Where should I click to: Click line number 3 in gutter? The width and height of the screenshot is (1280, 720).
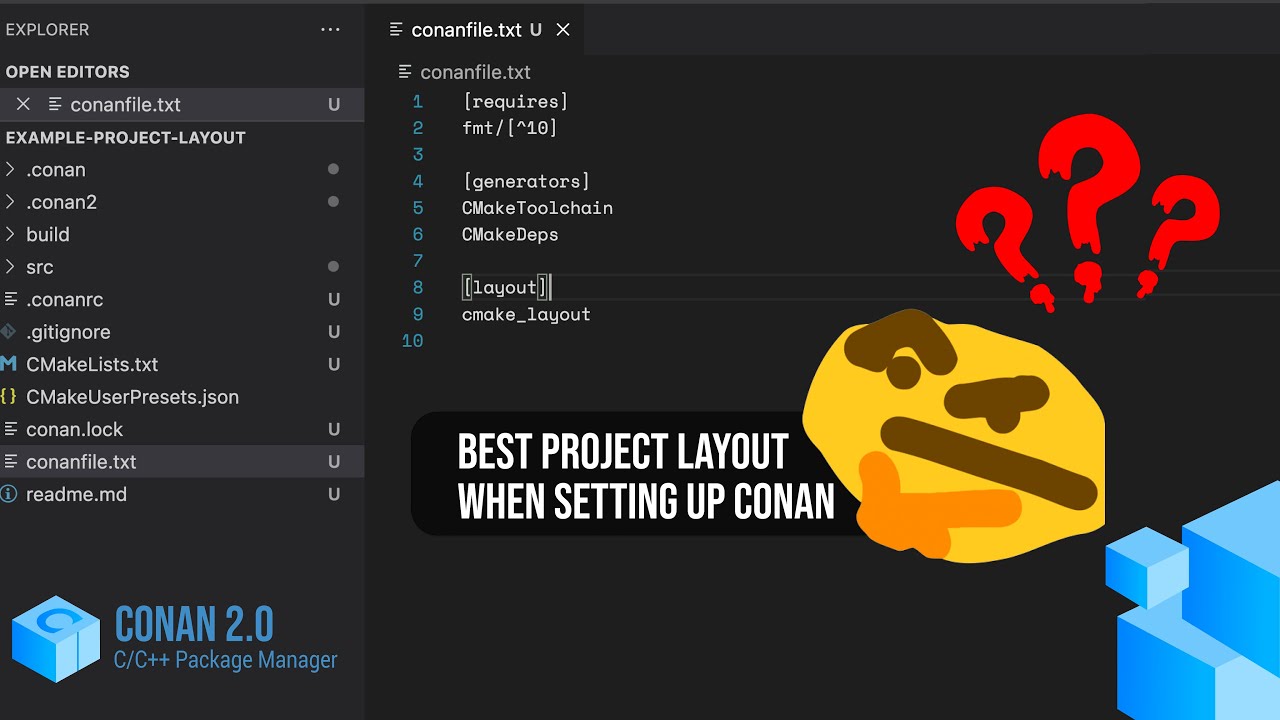pyautogui.click(x=417, y=155)
